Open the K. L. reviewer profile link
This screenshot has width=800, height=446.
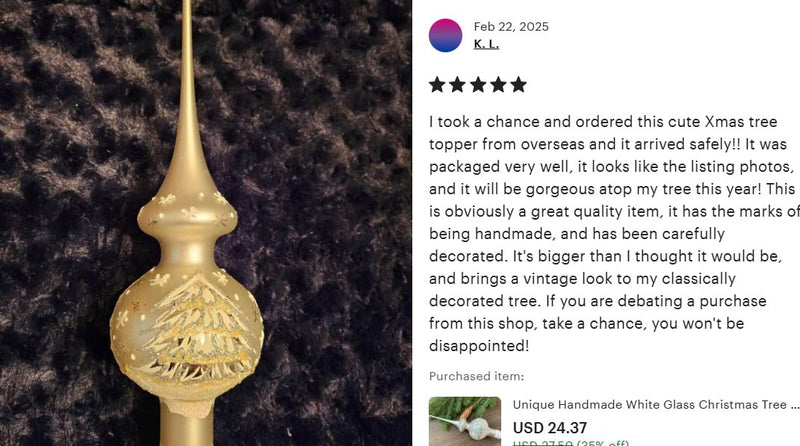(486, 44)
